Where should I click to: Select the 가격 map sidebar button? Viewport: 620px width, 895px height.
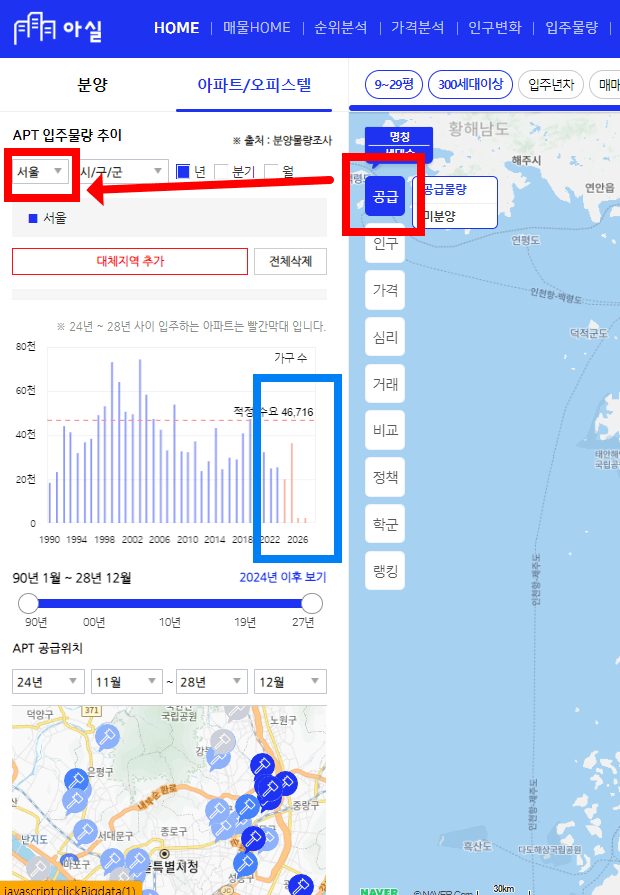385,290
